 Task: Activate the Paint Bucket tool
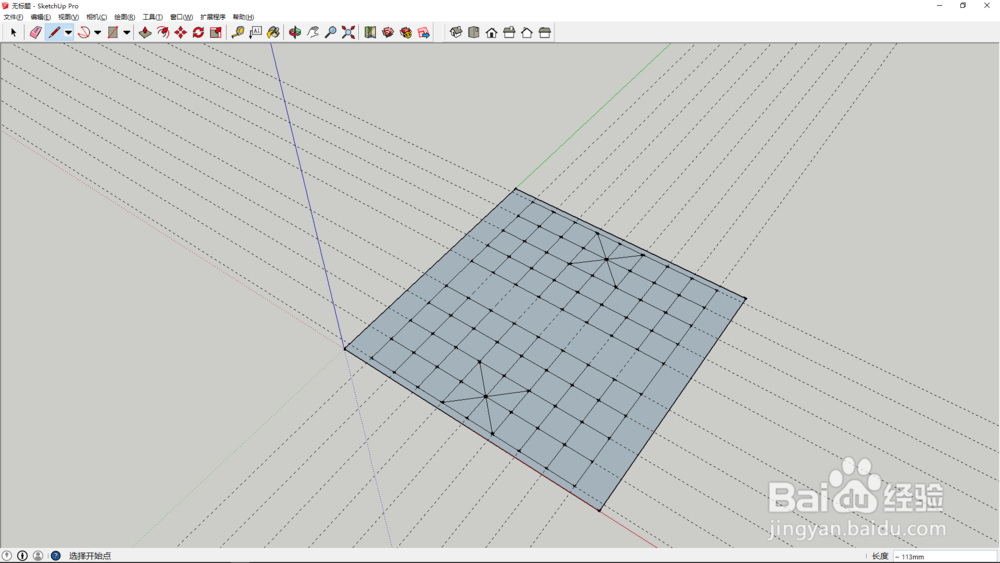tap(274, 33)
